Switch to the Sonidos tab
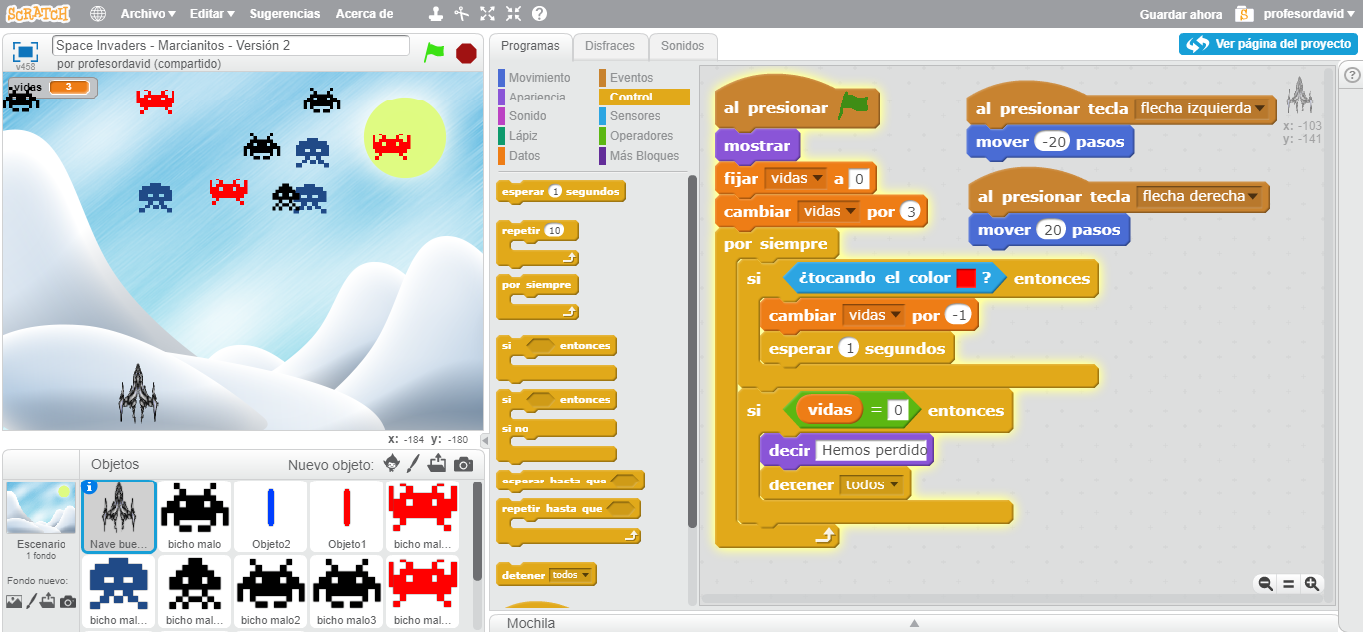The image size is (1364, 632). [x=683, y=46]
